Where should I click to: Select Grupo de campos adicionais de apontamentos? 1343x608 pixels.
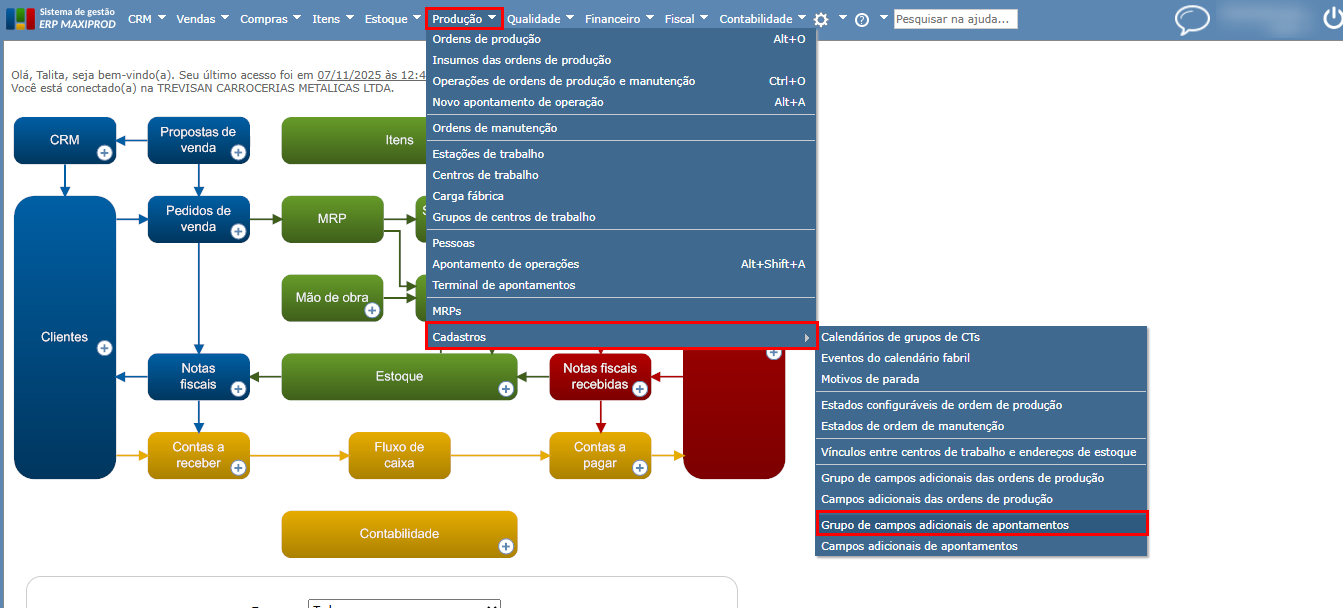tap(982, 525)
